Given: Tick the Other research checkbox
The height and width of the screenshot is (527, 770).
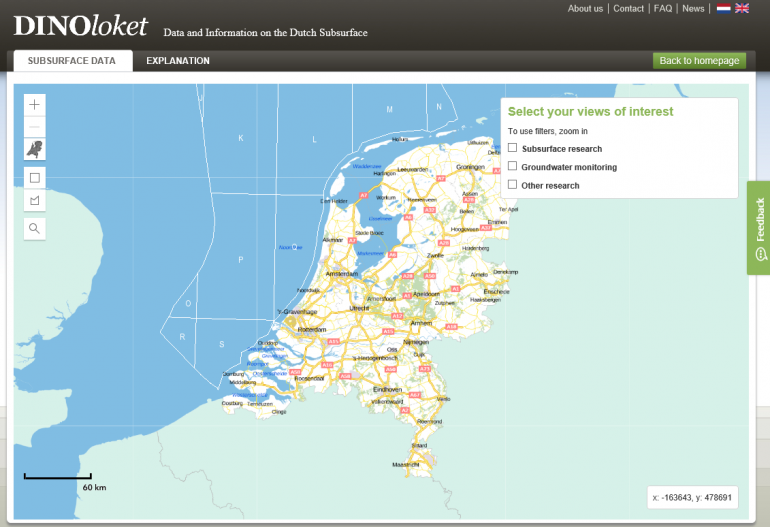Looking at the screenshot, I should pyautogui.click(x=512, y=184).
